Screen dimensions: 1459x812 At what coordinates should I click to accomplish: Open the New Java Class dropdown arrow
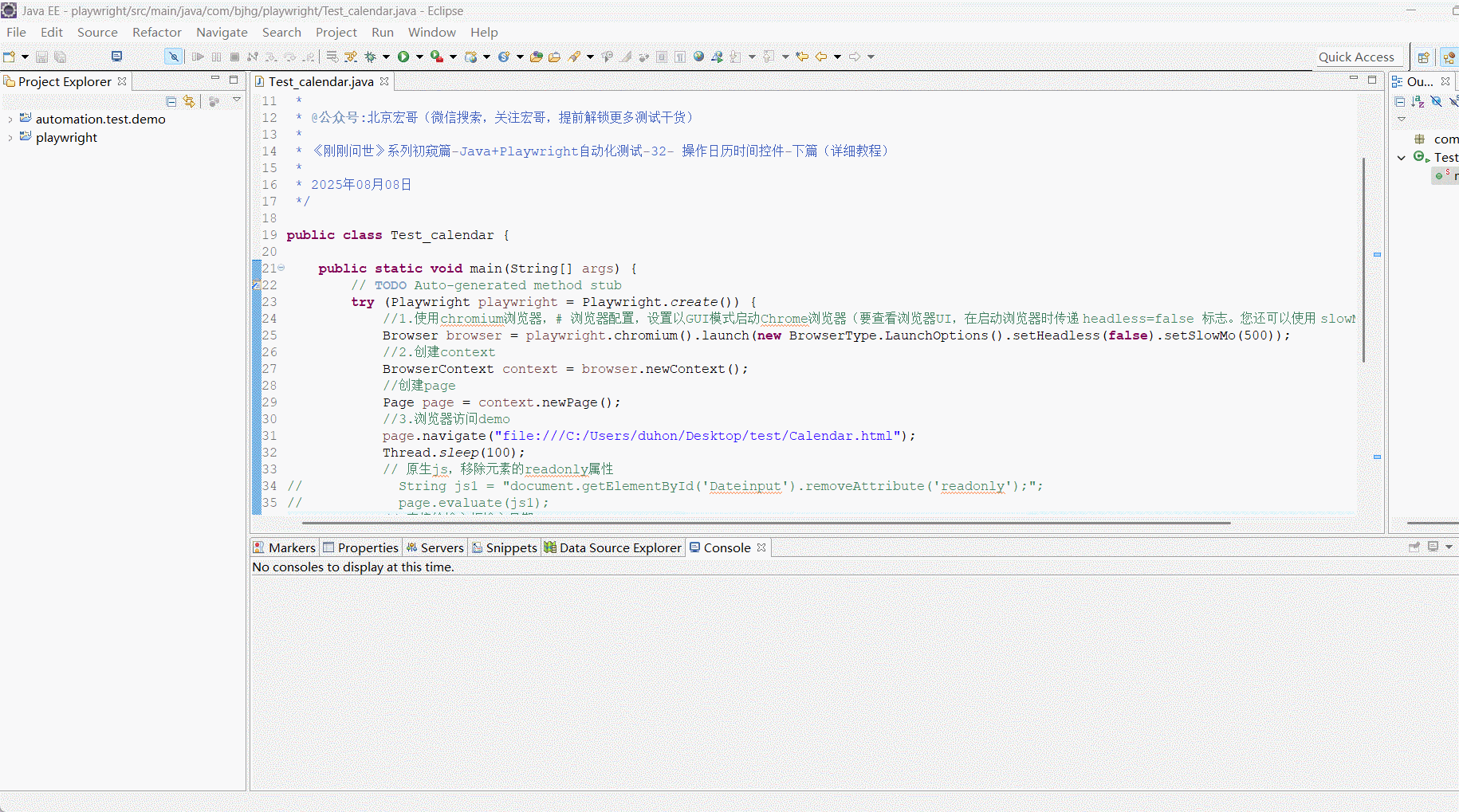(520, 57)
